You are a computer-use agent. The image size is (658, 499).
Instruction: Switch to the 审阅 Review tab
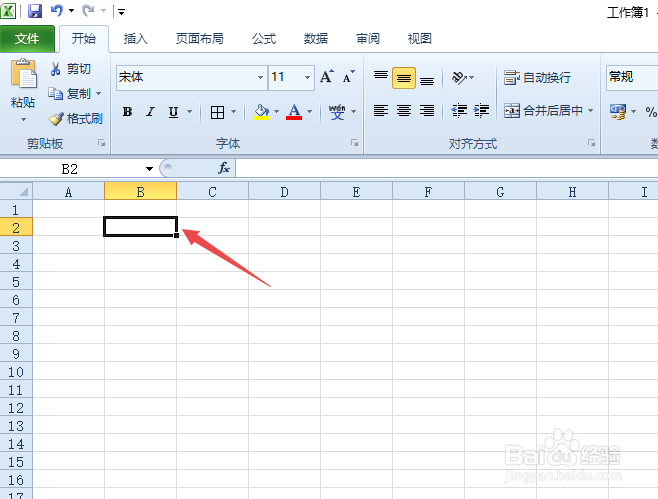[368, 39]
